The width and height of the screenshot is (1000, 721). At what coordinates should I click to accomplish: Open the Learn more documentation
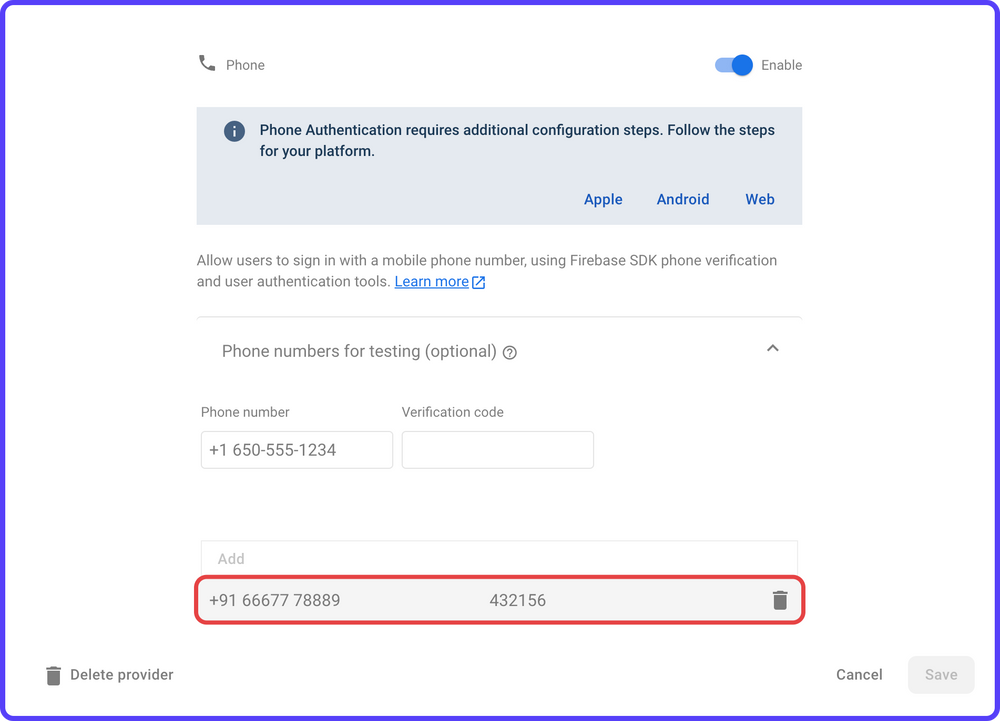point(432,281)
